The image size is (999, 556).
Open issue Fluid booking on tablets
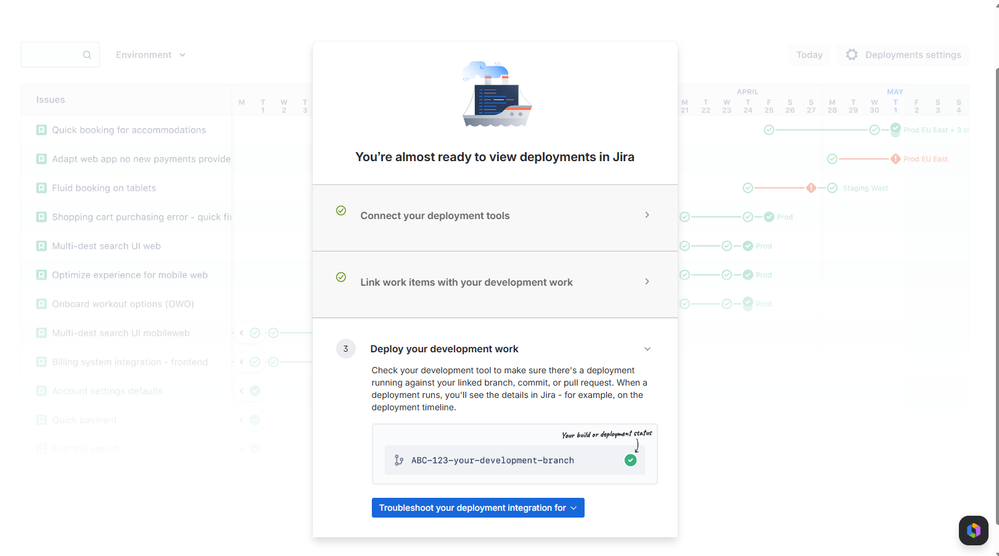104,188
